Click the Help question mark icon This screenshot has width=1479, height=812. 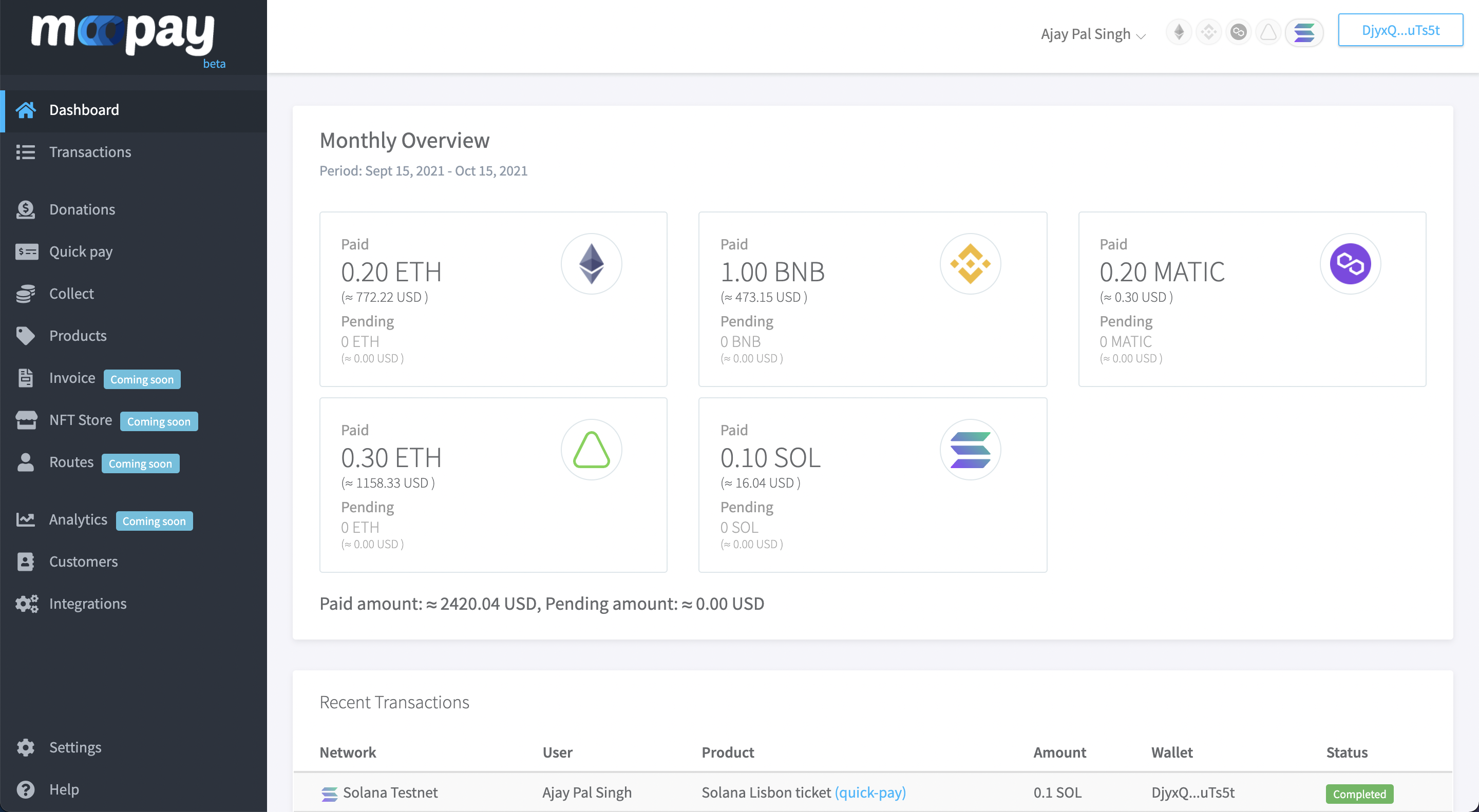coord(25,789)
